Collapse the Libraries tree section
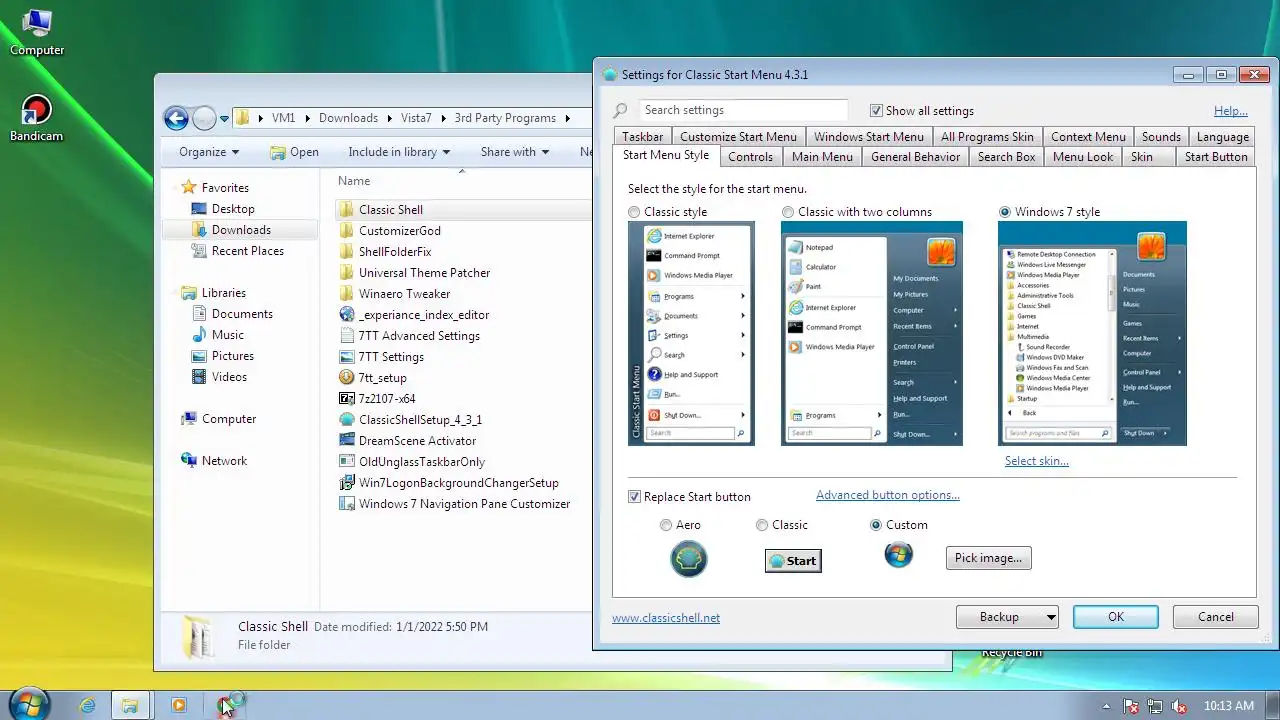 coord(173,293)
